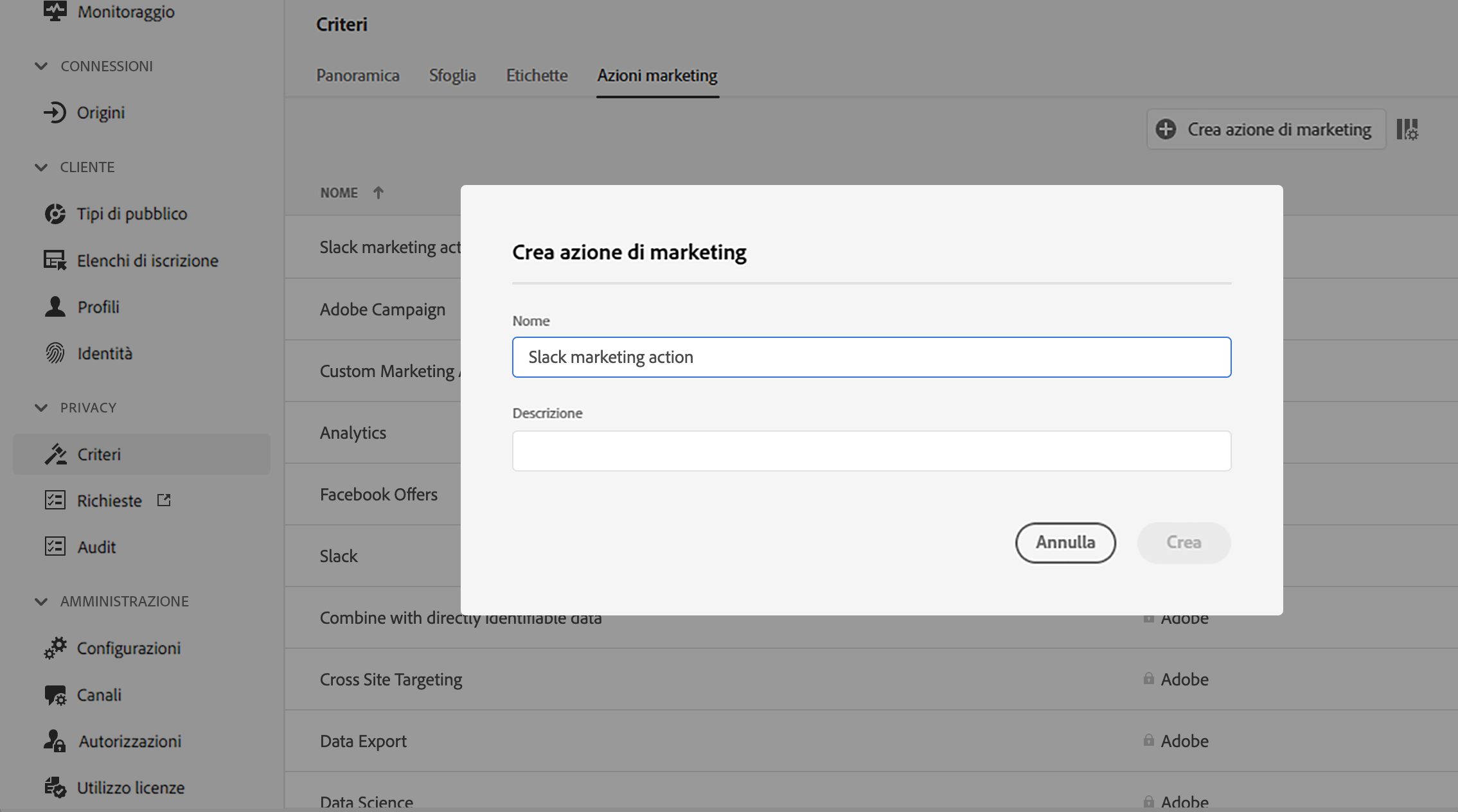Switch to the Etichette tab
Image resolution: width=1458 pixels, height=812 pixels.
[537, 76]
